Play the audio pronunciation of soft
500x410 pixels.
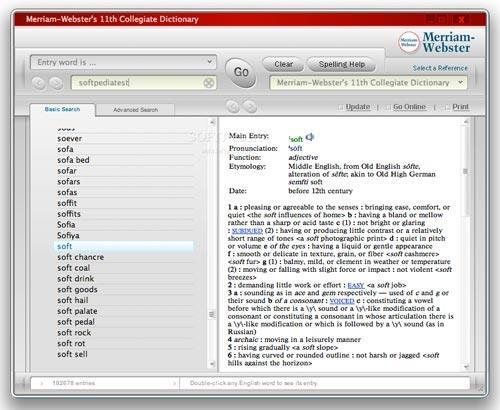310,137
